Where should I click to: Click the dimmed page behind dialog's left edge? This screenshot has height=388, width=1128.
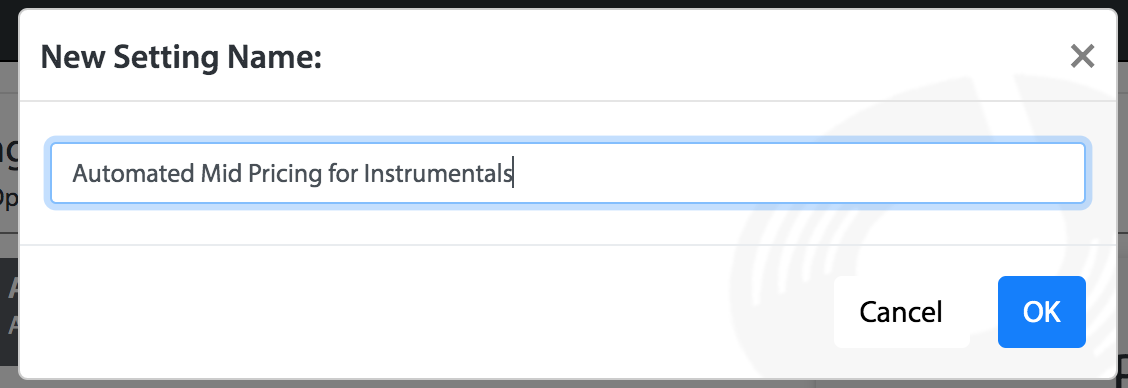coord(9,216)
